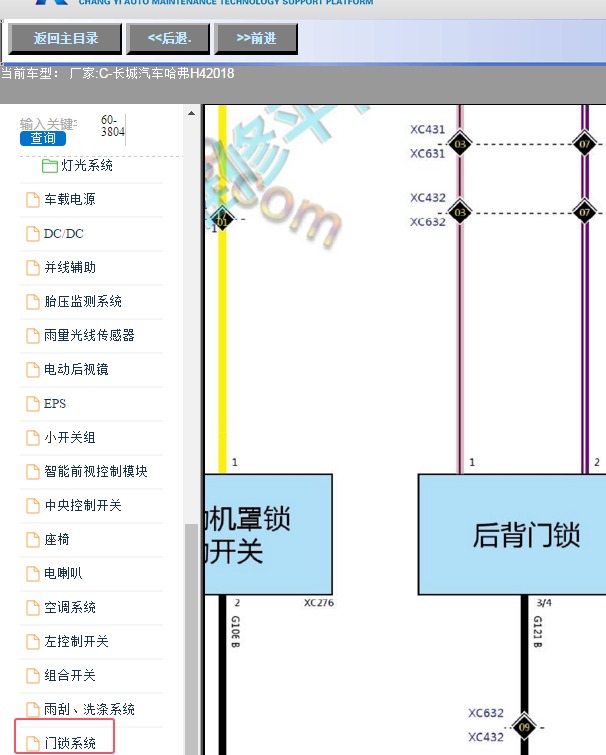Select the 电动后视镜 item

[76, 369]
